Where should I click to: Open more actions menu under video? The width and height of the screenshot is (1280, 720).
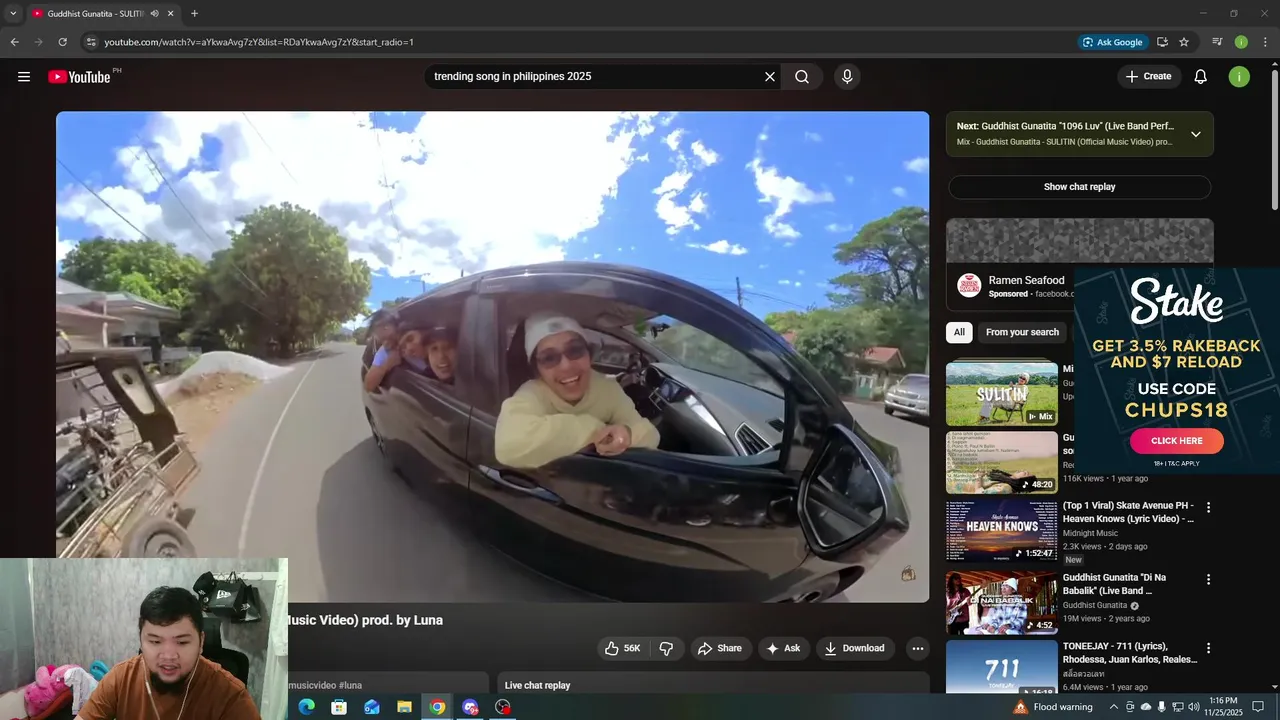[917, 648]
